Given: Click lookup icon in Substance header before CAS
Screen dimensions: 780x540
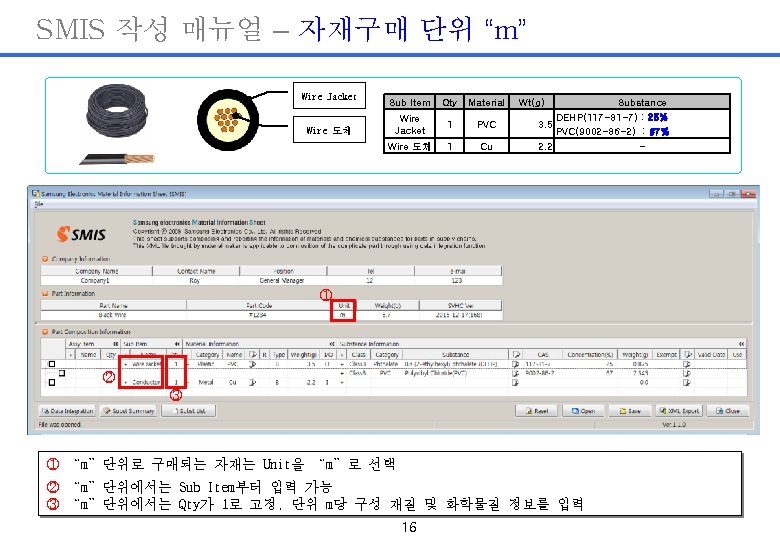Looking at the screenshot, I should [x=516, y=355].
